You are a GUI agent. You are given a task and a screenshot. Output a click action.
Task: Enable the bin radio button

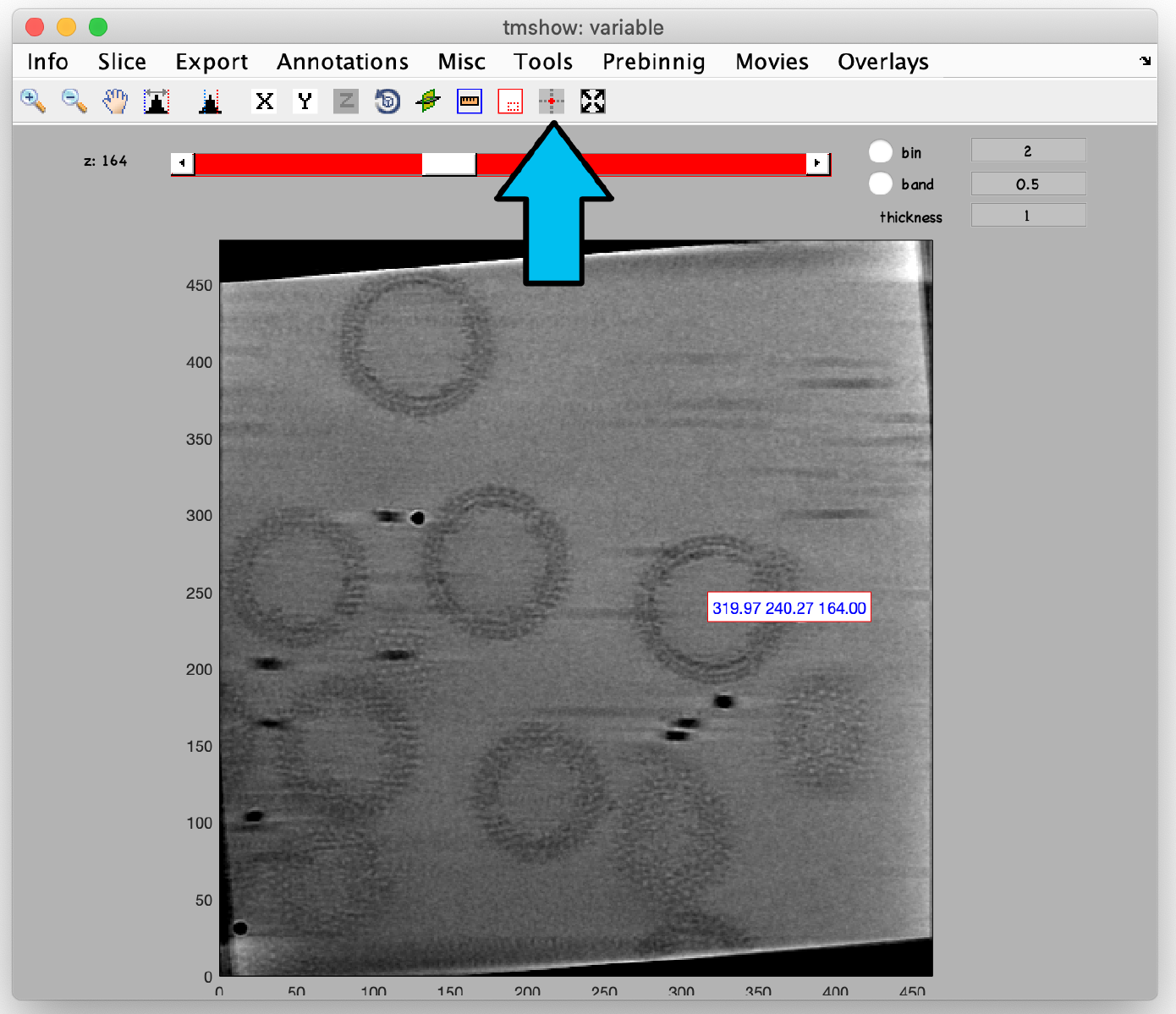[880, 151]
